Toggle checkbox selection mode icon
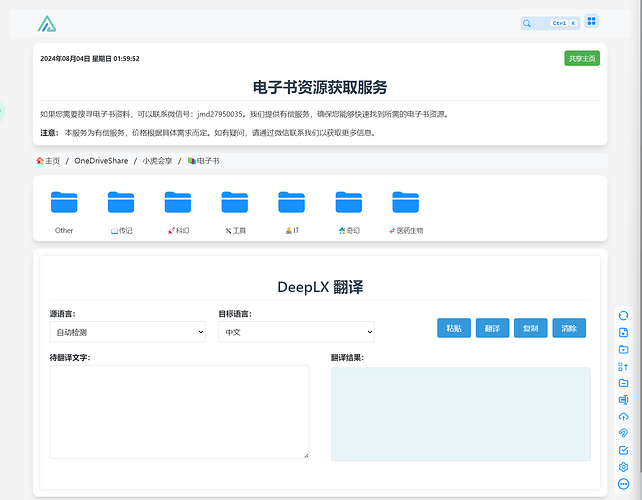Screen dimensions: 642x500 623,450
